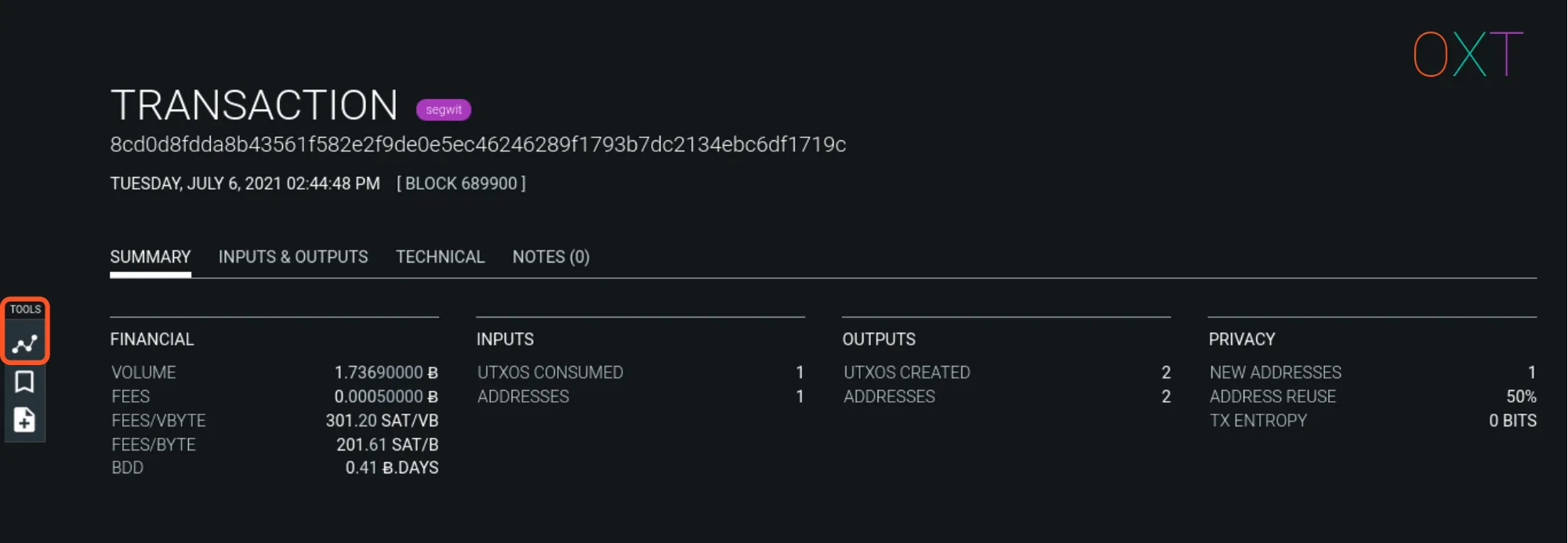Click the TX Entropy 0 BITS value
1568x543 pixels.
click(1512, 421)
